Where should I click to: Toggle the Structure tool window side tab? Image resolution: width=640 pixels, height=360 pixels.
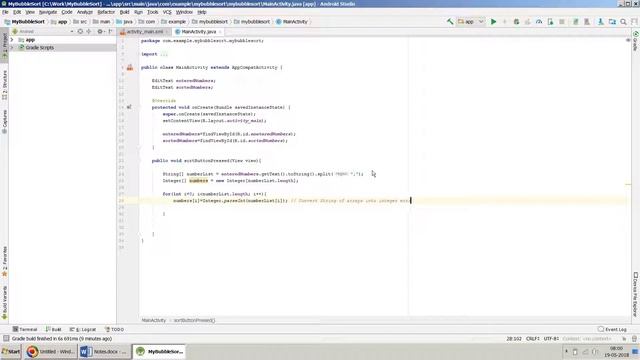pyautogui.click(x=4, y=84)
